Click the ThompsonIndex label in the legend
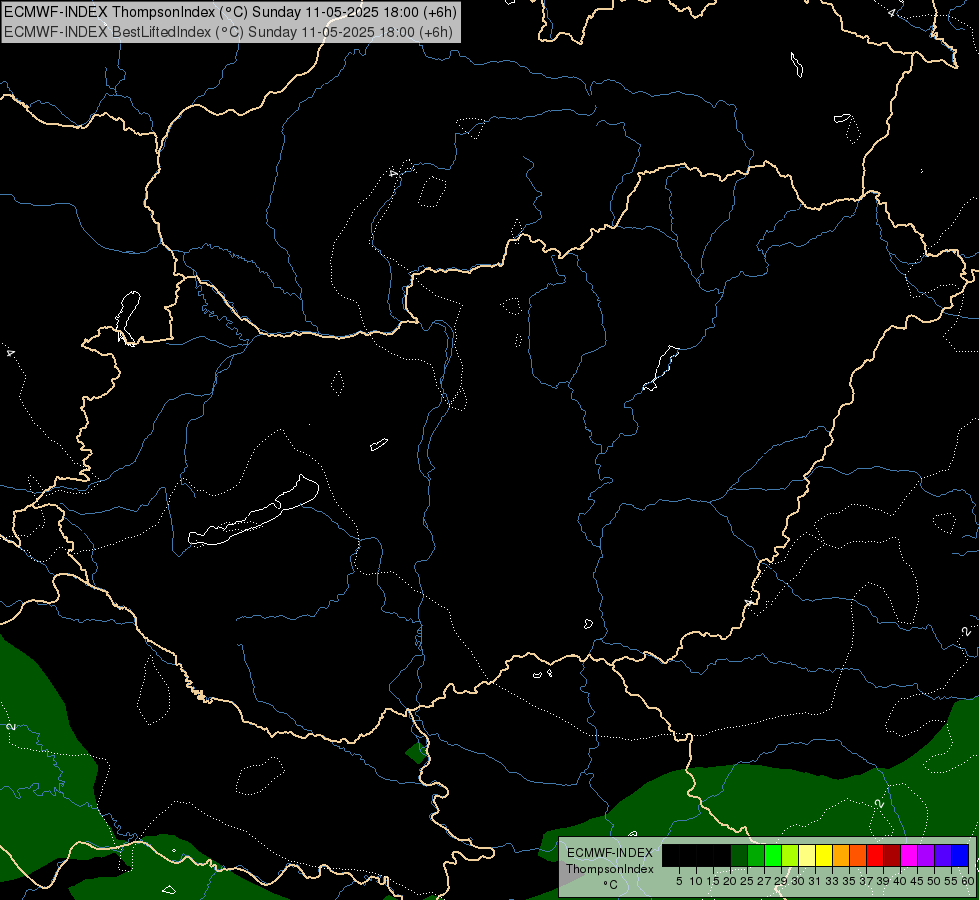Image resolution: width=979 pixels, height=900 pixels. [609, 869]
